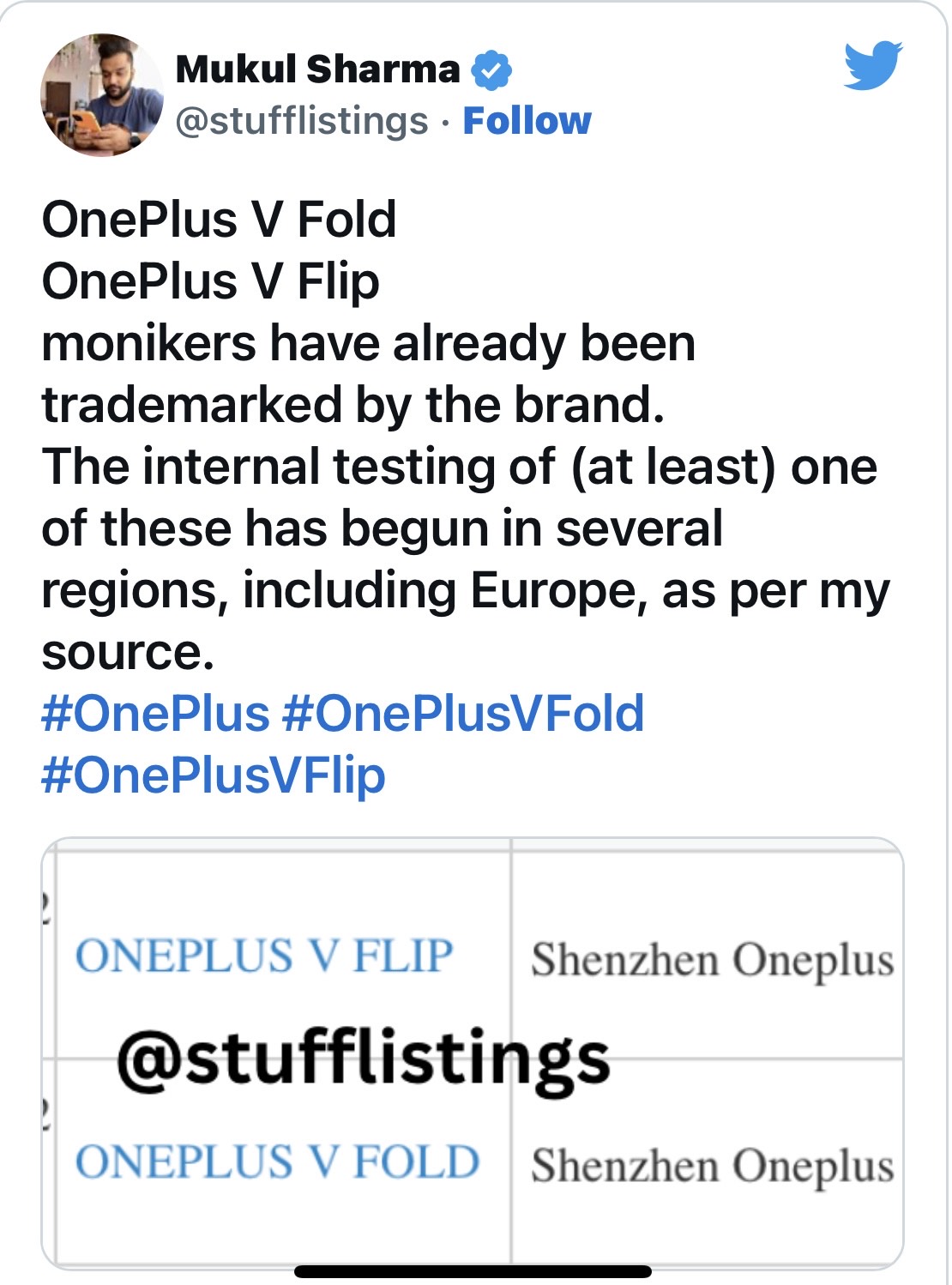This screenshot has height=1285, width=952.
Task: Click the gray @stufflistings handle in the header
Action: pyautogui.click(x=302, y=121)
